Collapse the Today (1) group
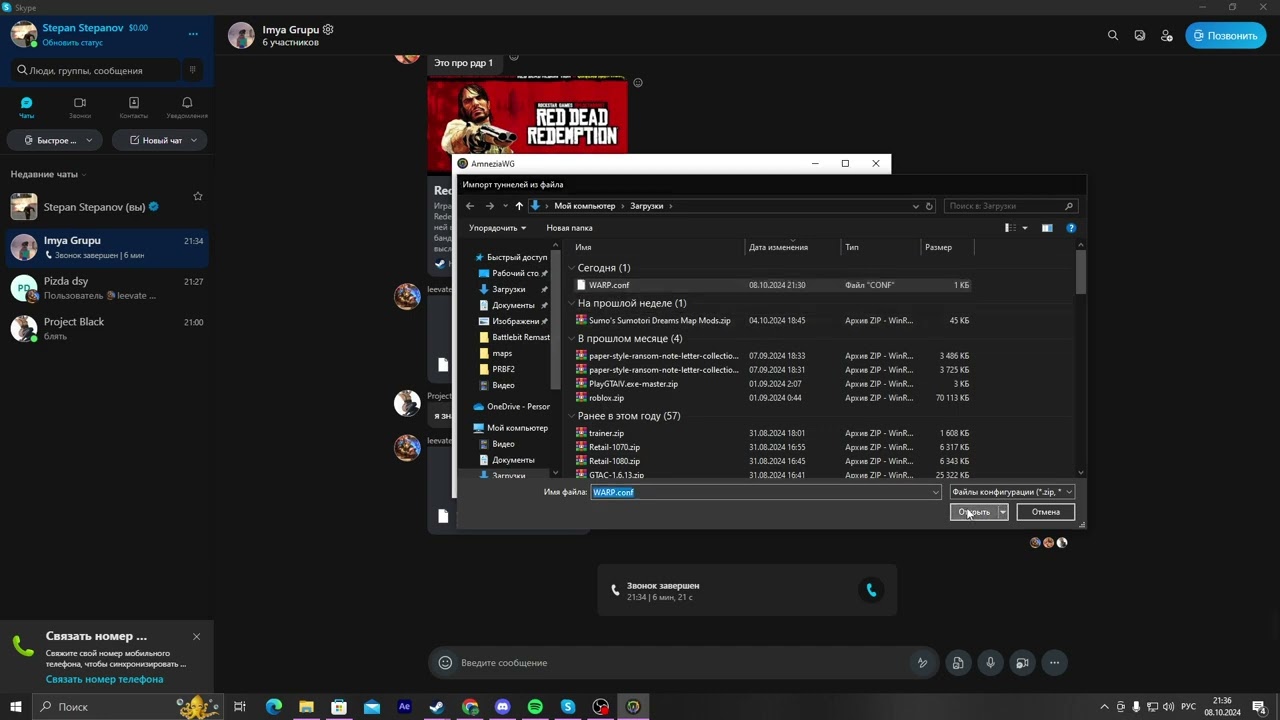Screen dimensions: 1280x720 click(572, 268)
